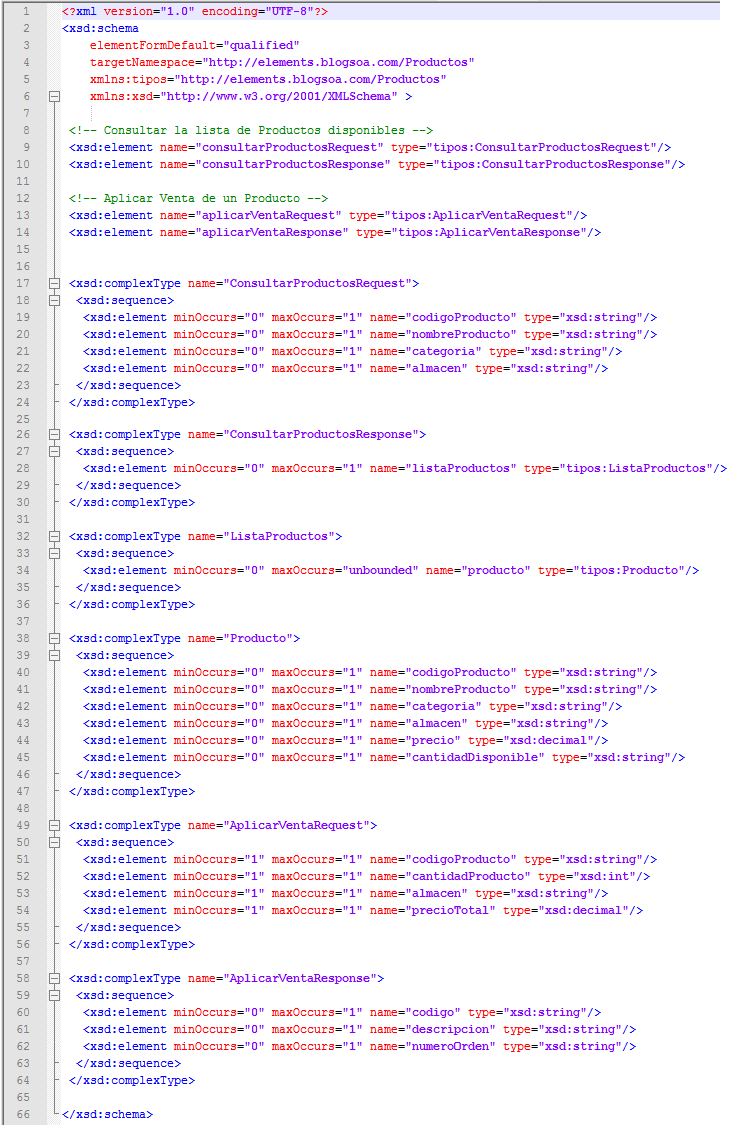733x1125 pixels.
Task: Click the 'unbounded' maxOccurs value
Action: pos(381,570)
